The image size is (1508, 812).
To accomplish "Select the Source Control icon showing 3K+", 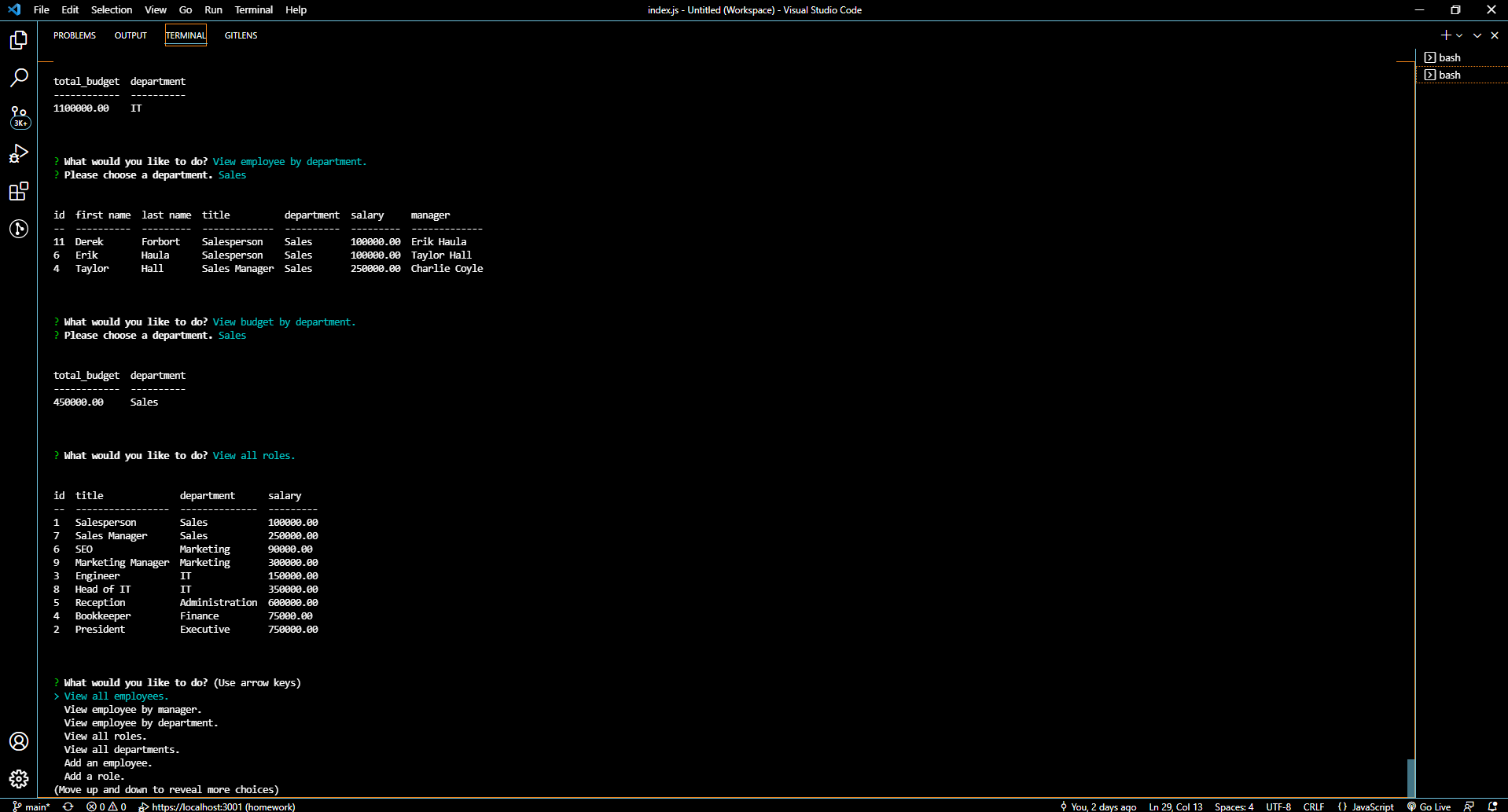I will [19, 116].
